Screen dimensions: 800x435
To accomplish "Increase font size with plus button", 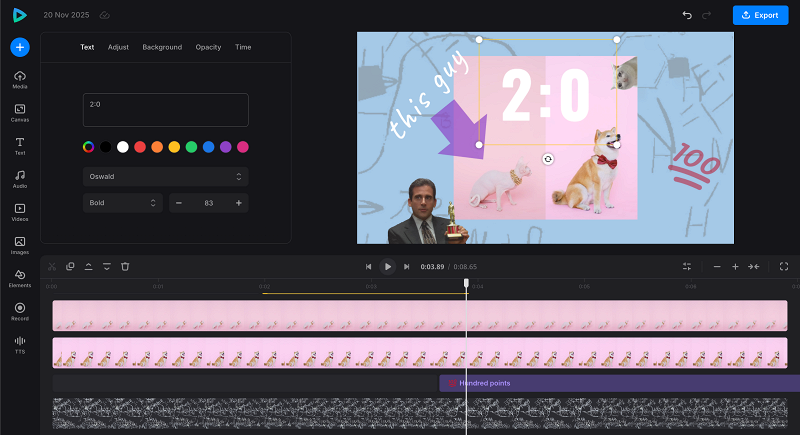I will 239,203.
